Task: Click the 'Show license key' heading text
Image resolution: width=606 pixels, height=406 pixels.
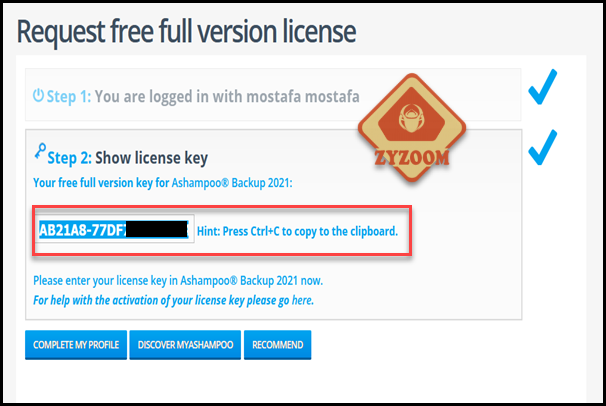Action: pos(152,158)
